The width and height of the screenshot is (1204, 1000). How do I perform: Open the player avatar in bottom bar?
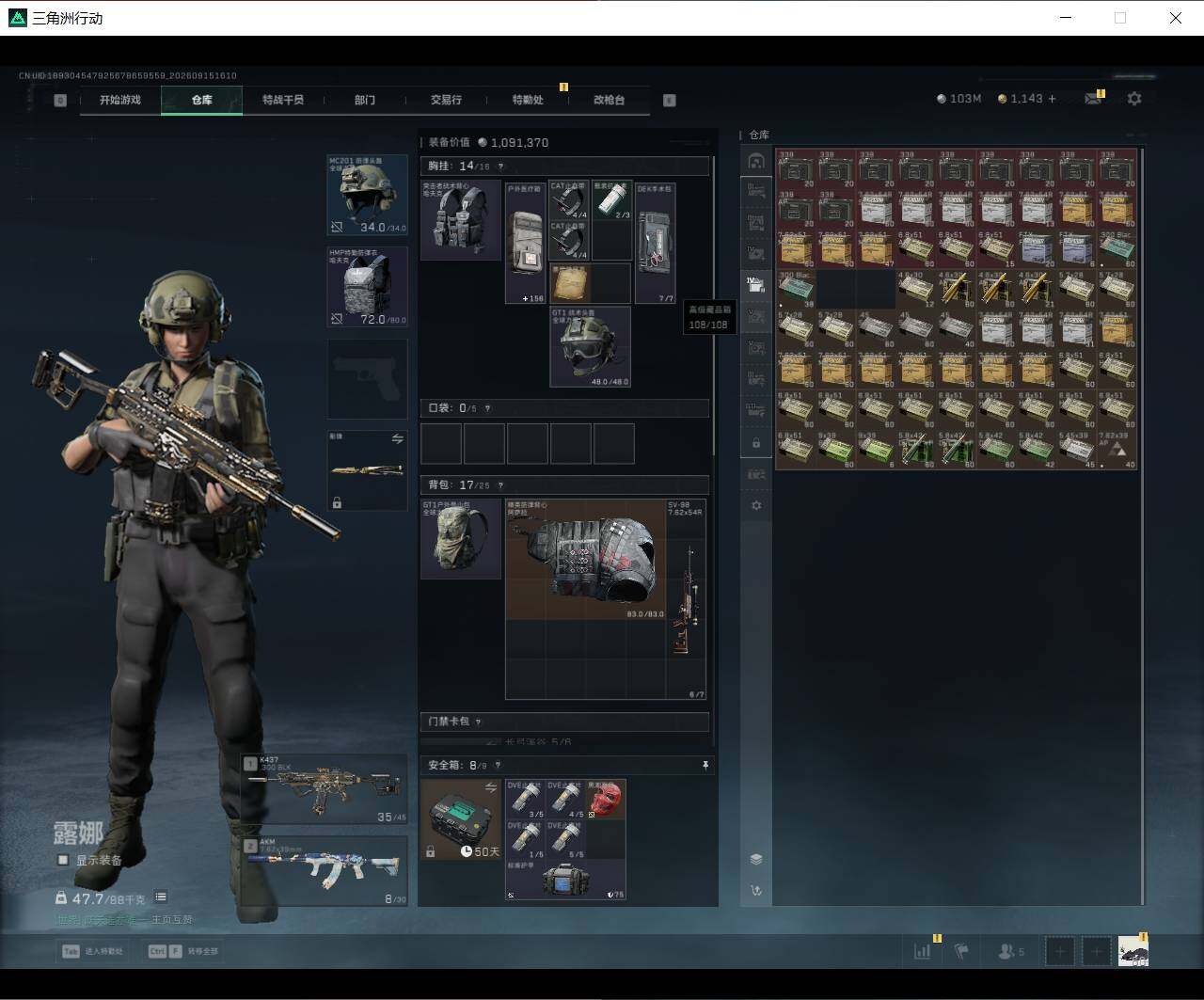pyautogui.click(x=1133, y=951)
